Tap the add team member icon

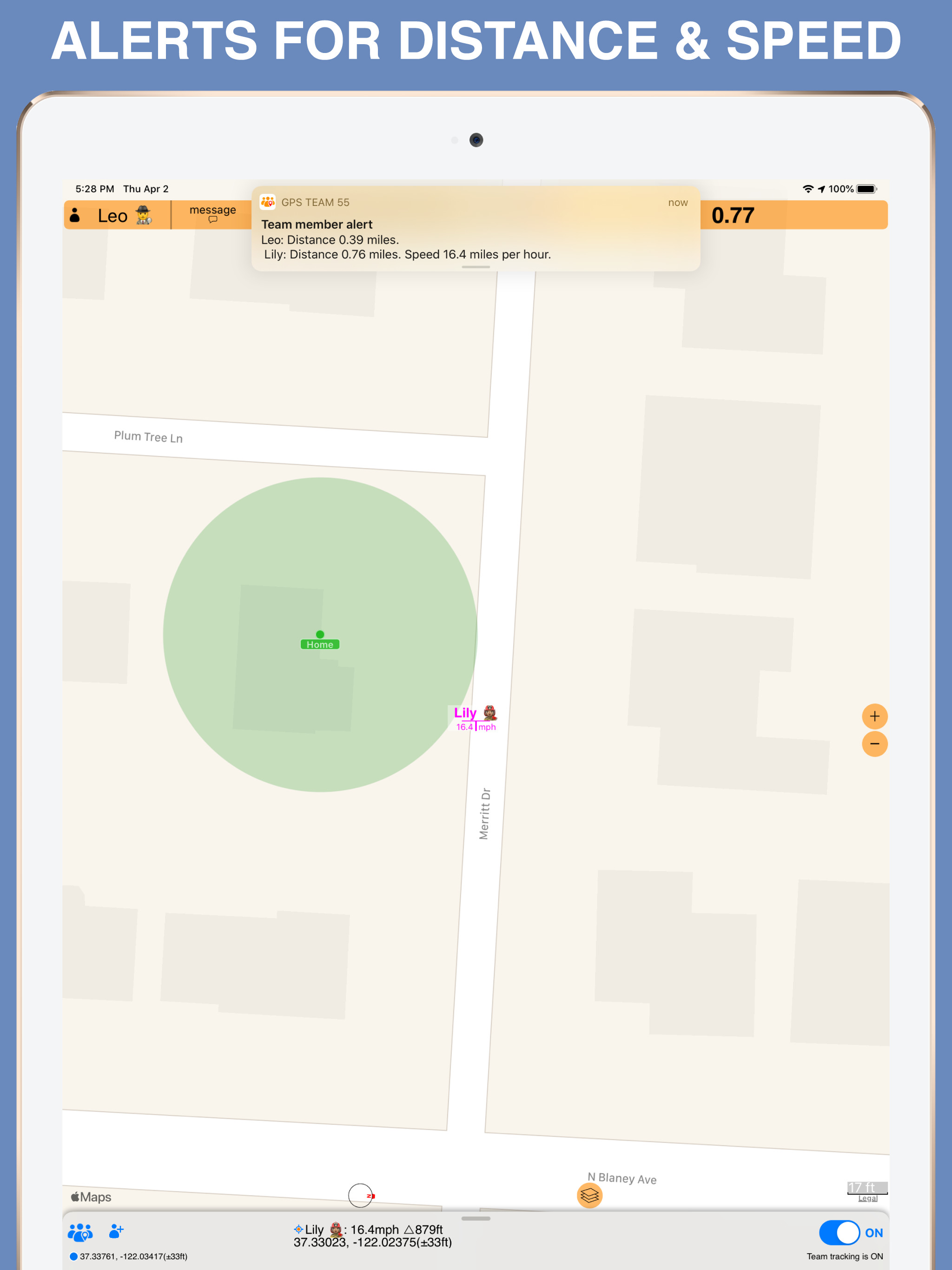[x=116, y=1231]
